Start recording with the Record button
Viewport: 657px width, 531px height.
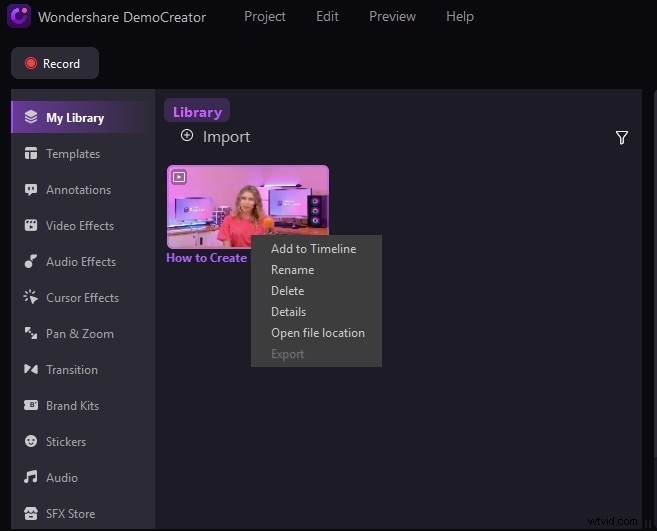pyautogui.click(x=55, y=63)
